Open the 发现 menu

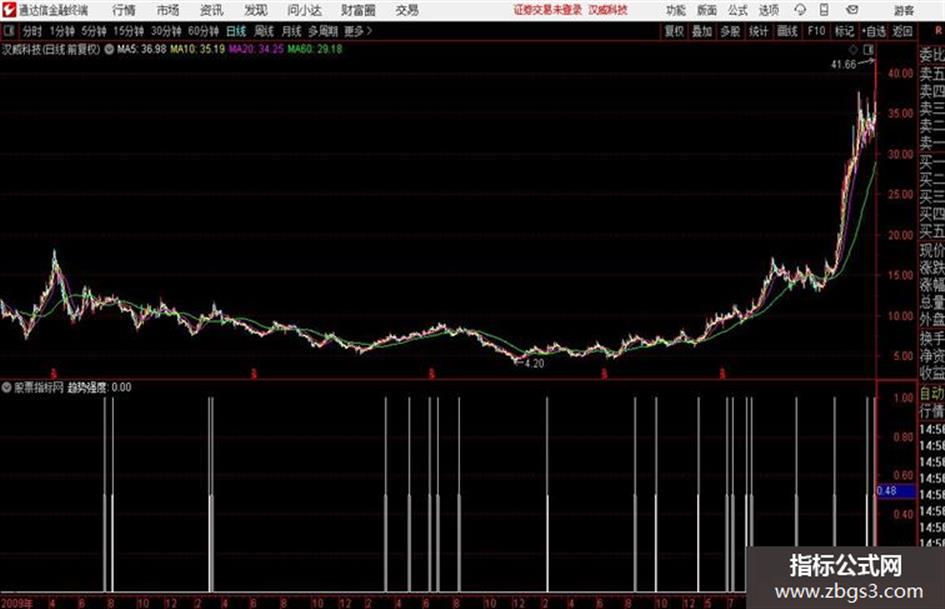pos(256,10)
